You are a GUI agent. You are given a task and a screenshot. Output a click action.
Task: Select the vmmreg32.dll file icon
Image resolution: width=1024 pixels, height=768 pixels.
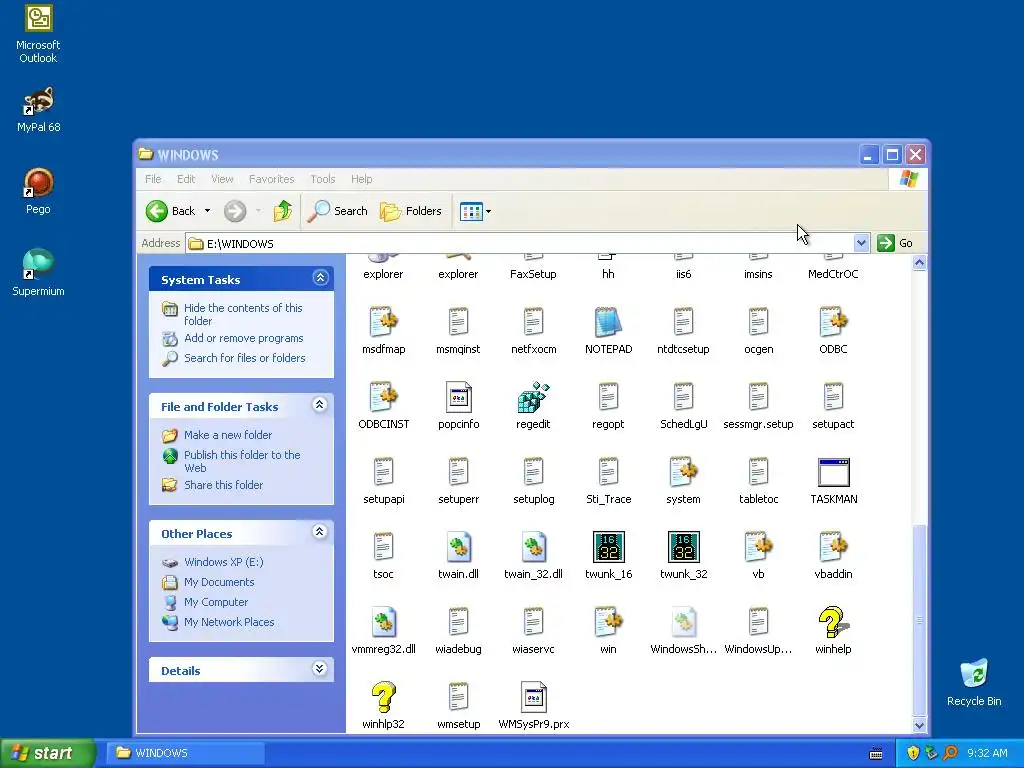(x=383, y=622)
